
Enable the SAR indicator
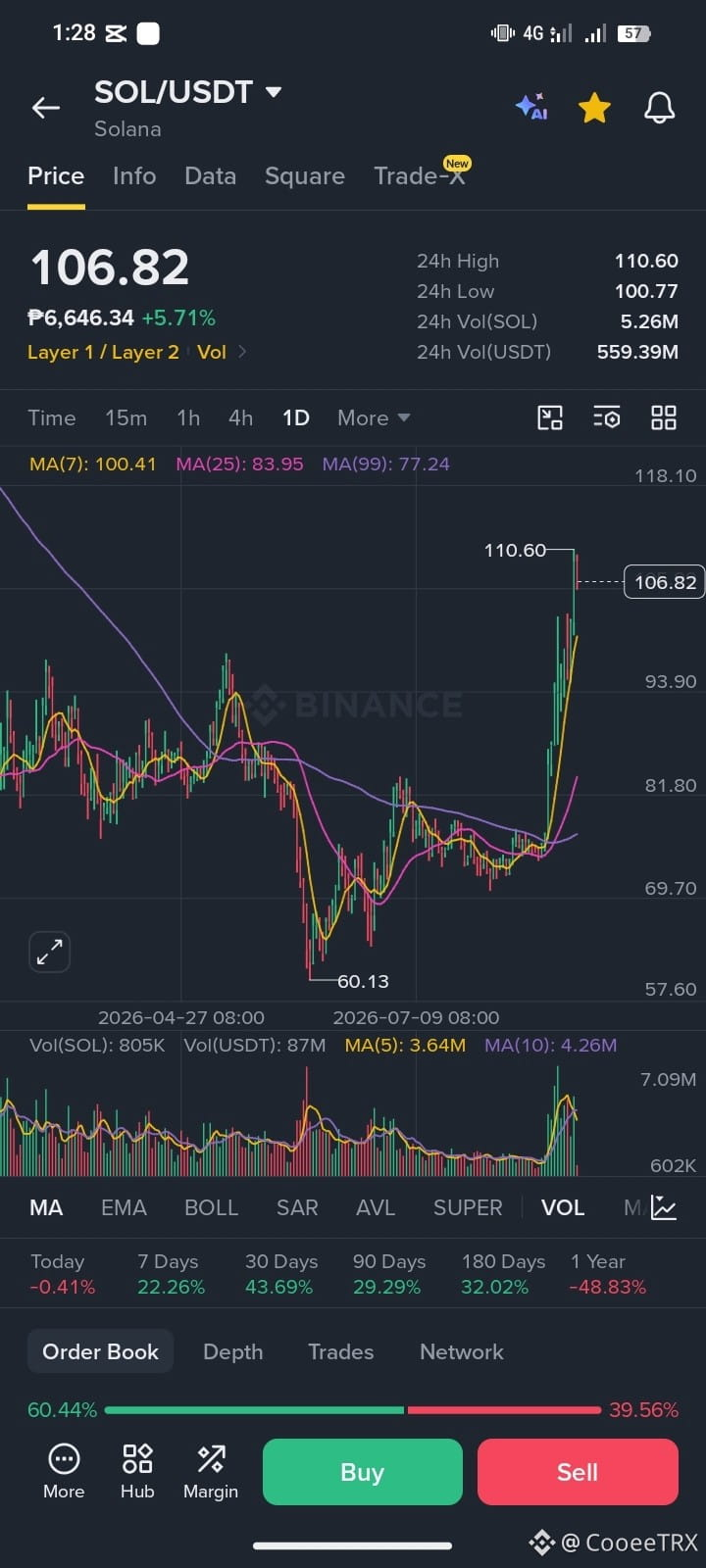(x=297, y=1208)
